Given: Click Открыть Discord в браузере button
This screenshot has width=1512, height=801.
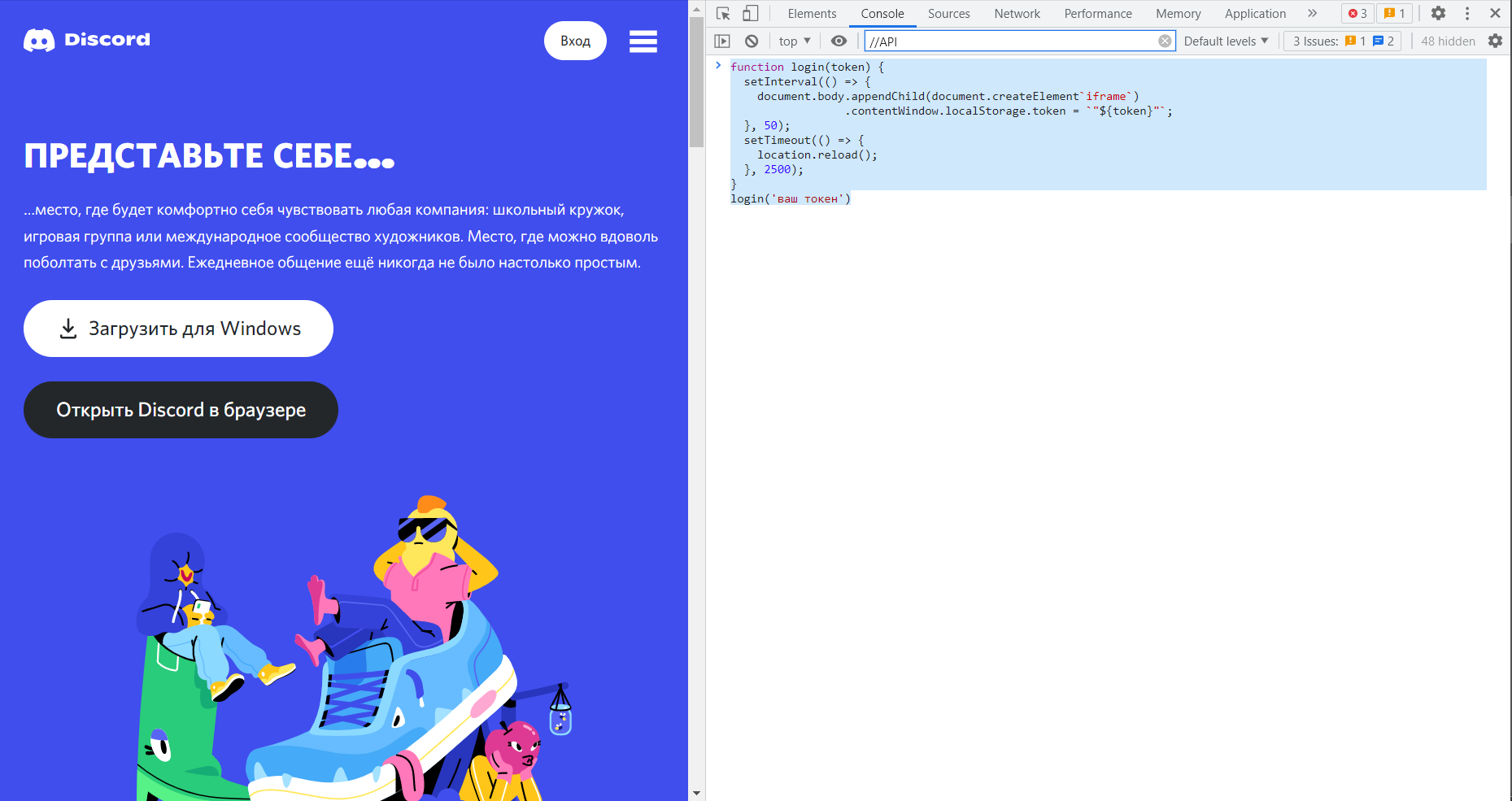Looking at the screenshot, I should (181, 410).
